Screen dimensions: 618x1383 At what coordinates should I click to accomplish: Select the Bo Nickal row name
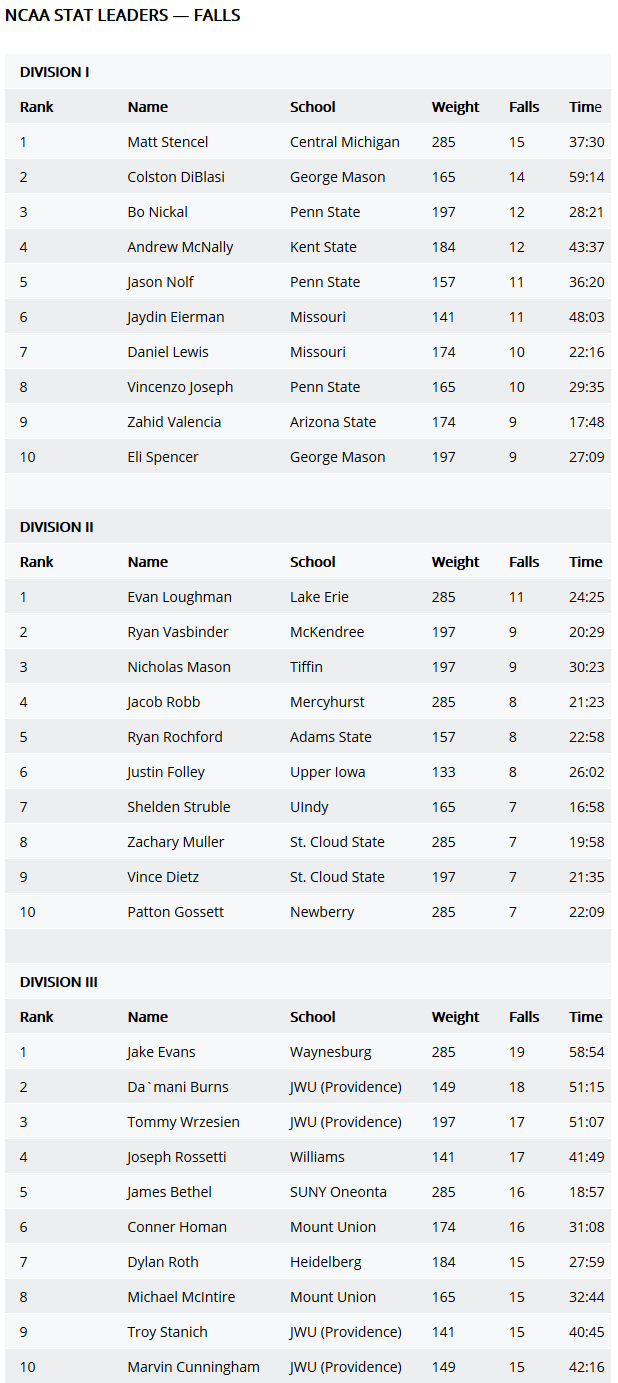pyautogui.click(x=157, y=212)
